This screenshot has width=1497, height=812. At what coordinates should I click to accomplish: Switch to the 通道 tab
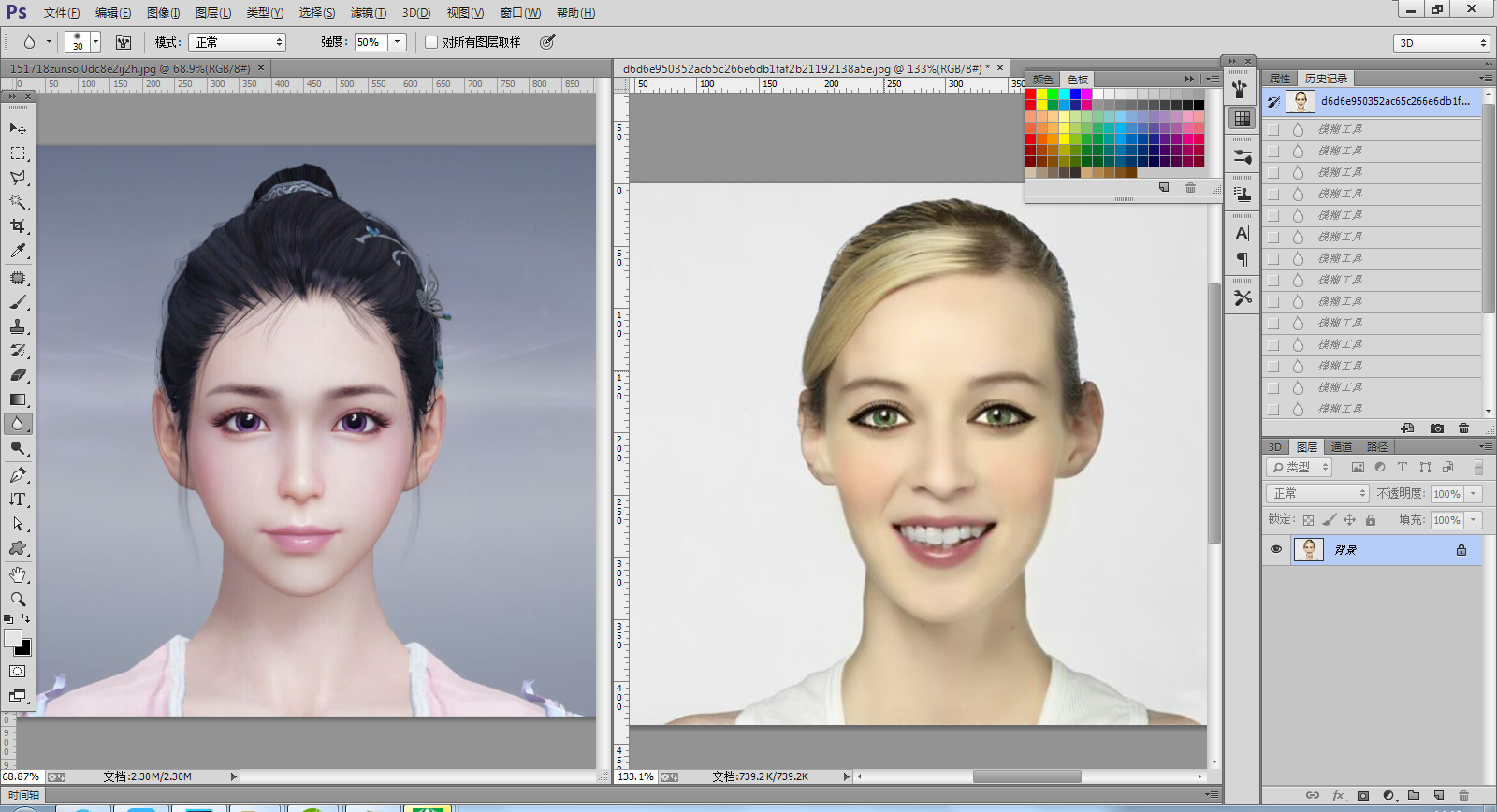[1342, 447]
